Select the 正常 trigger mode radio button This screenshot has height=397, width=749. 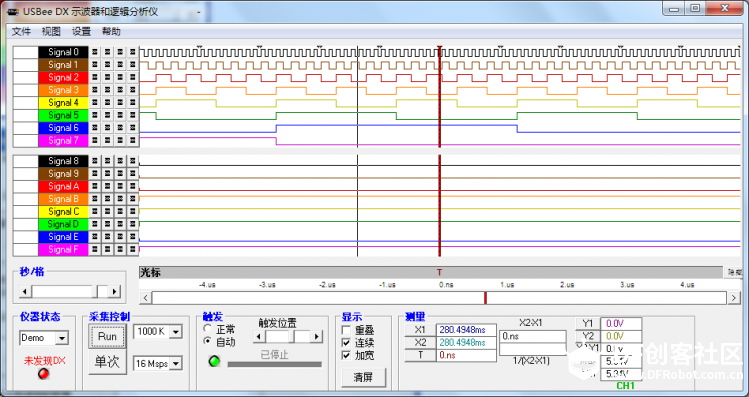point(207,329)
